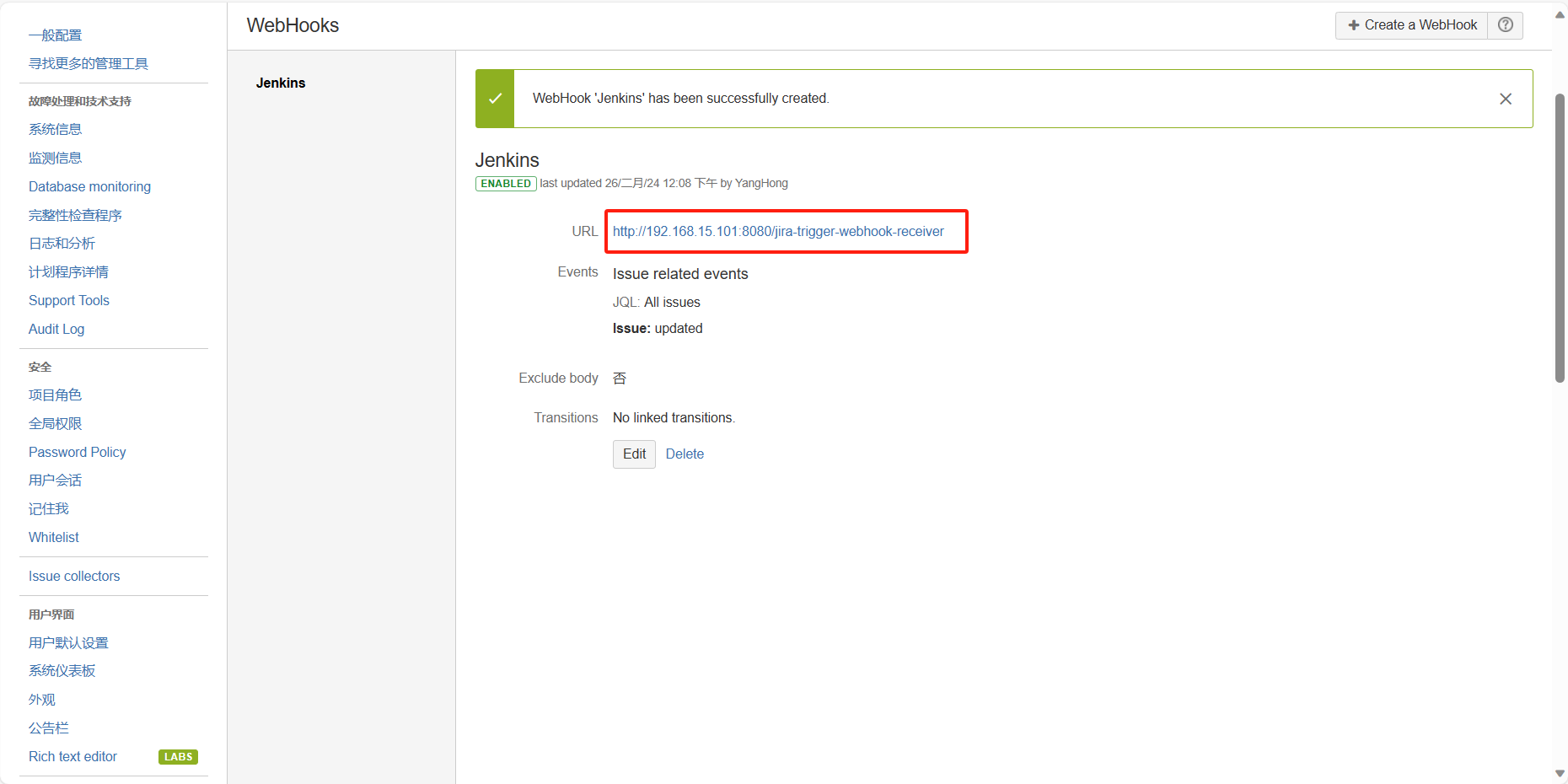Click the 'Issue related events' text
This screenshot has height=784, width=1568.
[680, 274]
